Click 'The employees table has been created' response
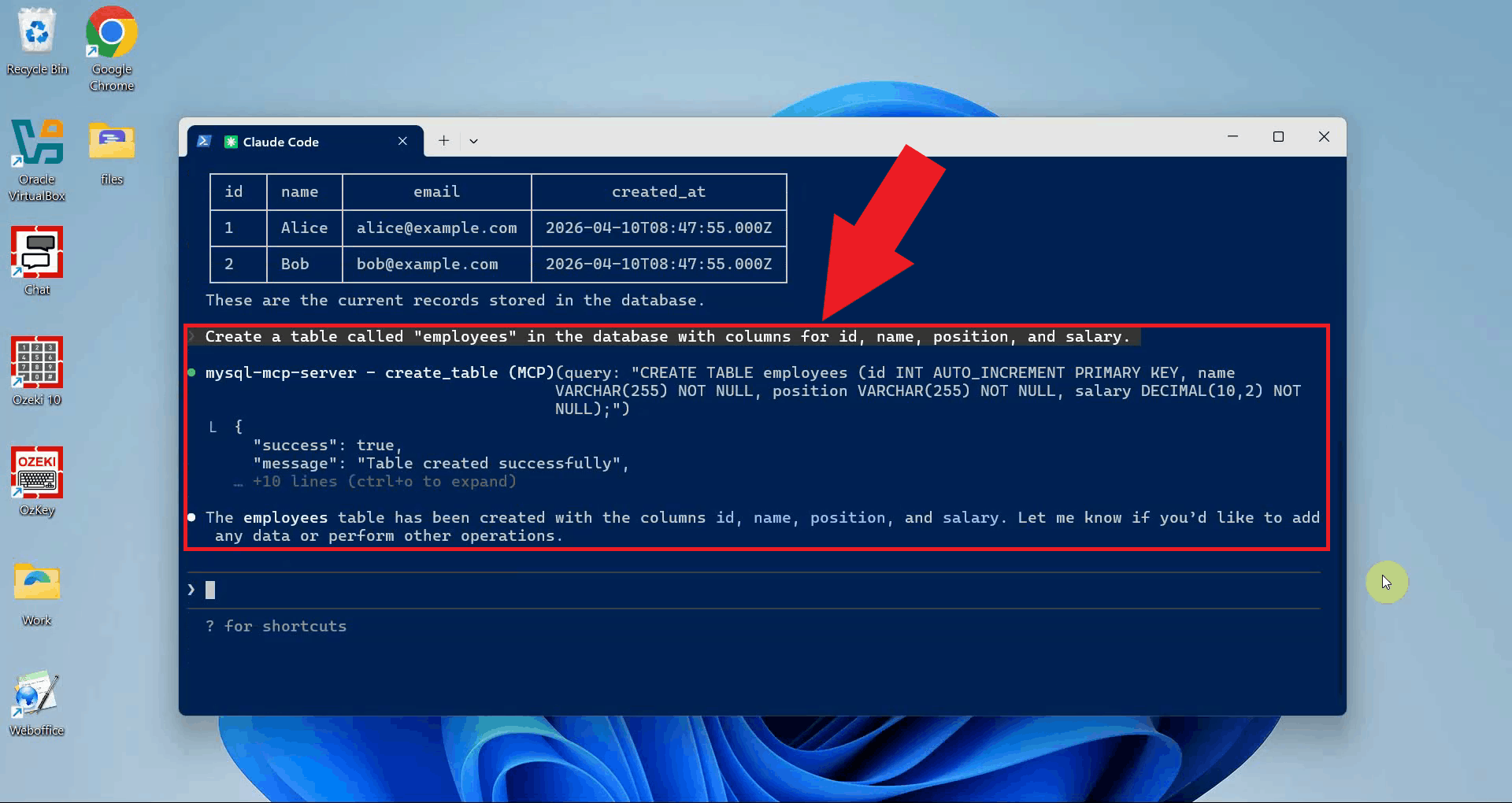This screenshot has width=1512, height=803. point(762,527)
